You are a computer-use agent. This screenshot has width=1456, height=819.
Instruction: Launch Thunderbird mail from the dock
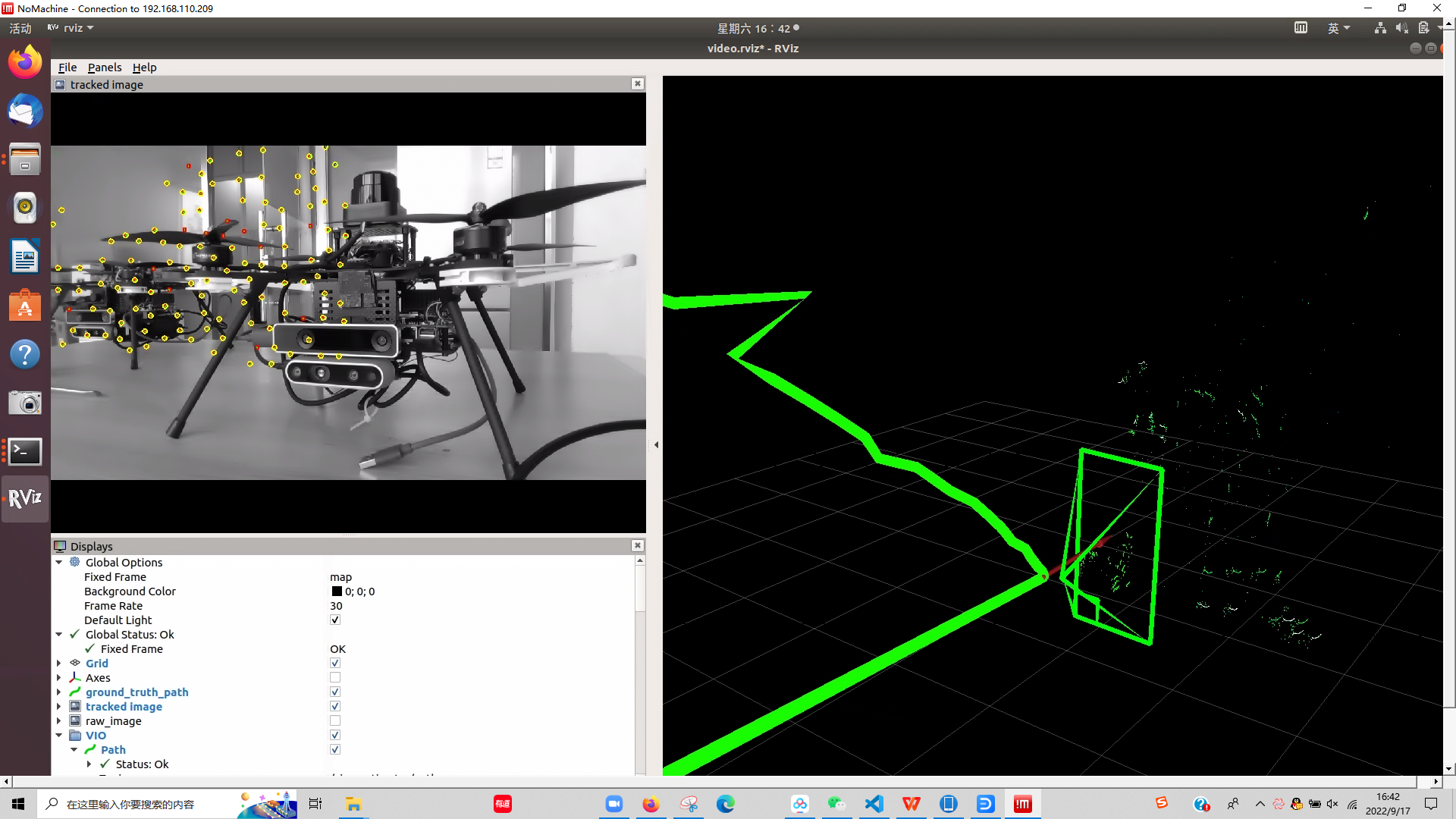click(x=25, y=111)
